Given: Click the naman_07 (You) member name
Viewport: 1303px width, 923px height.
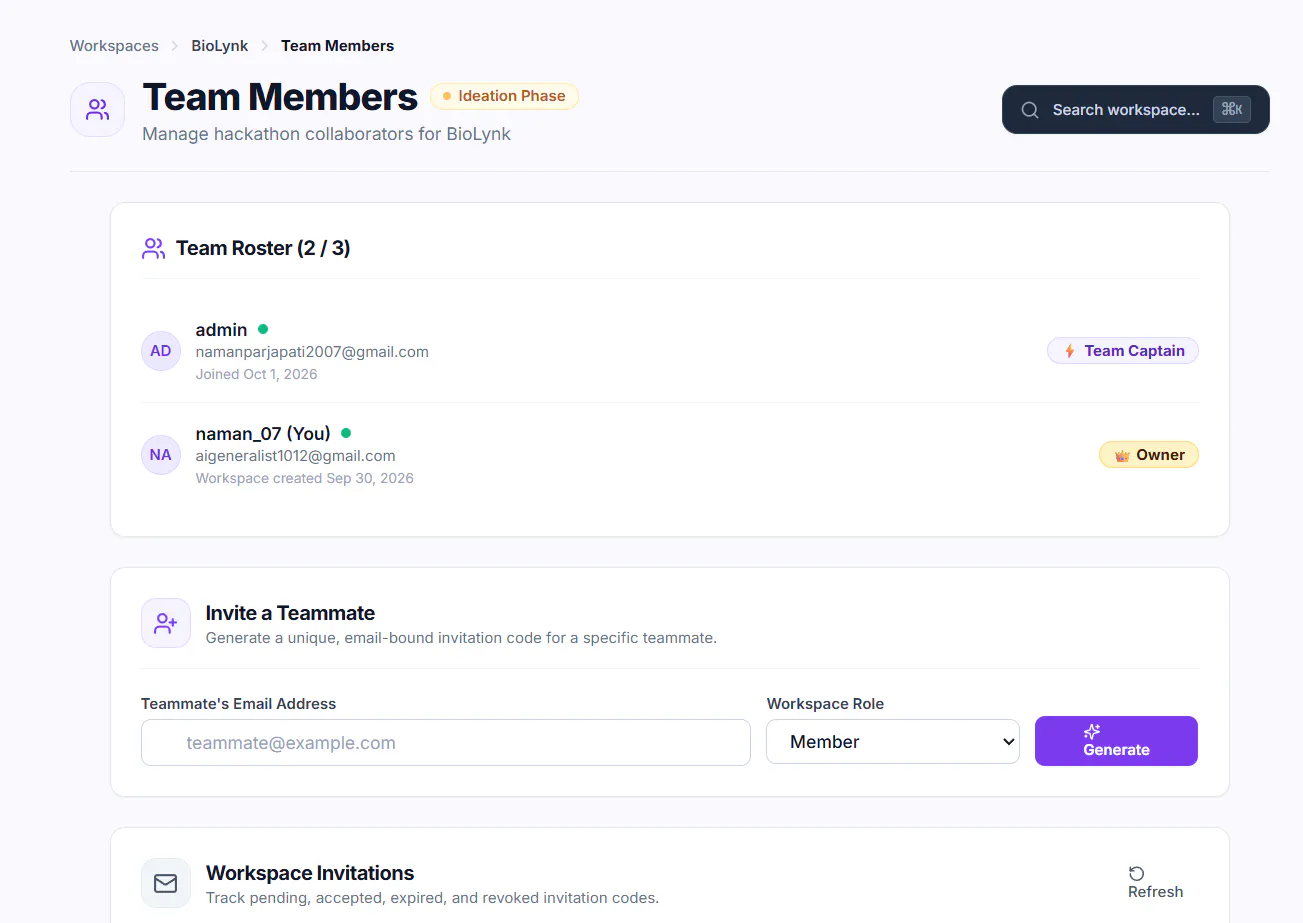Looking at the screenshot, I should click(x=263, y=433).
